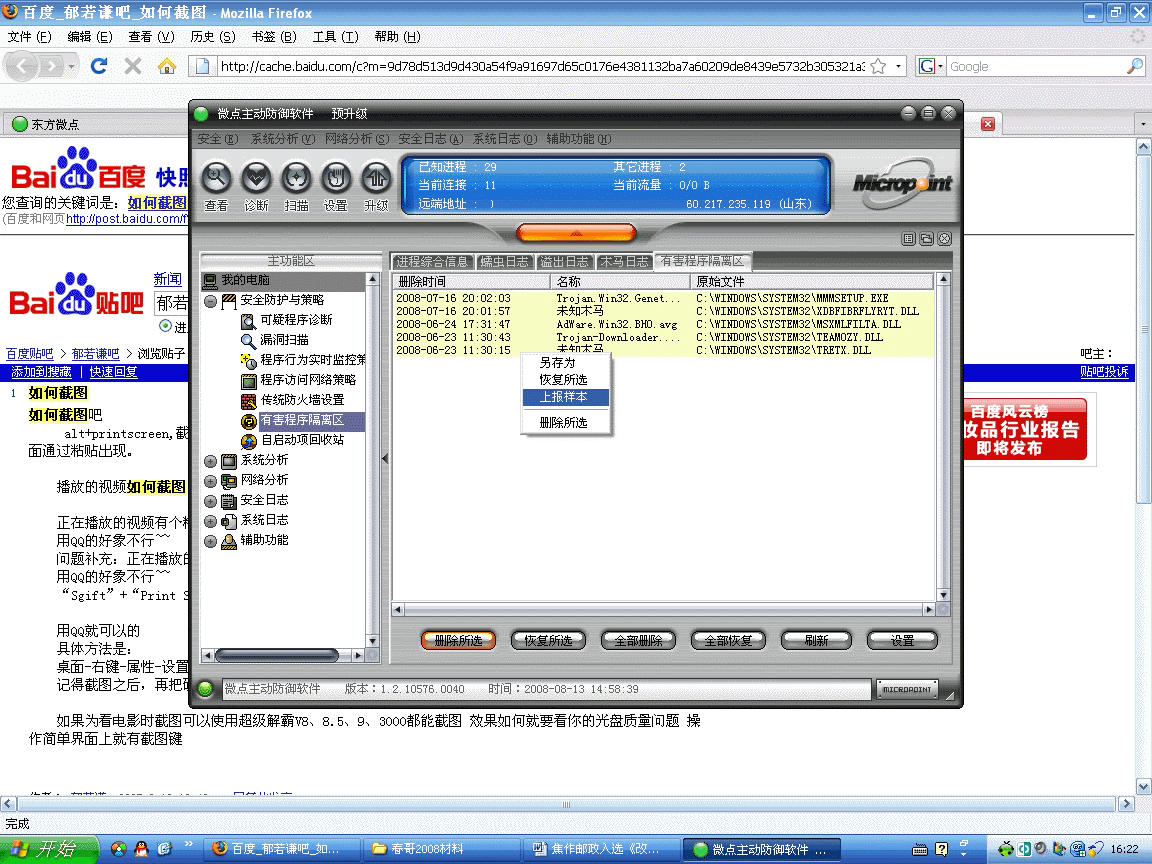This screenshot has height=864, width=1152.
Task: Expand the 网络分析 tree node
Action: [x=211, y=481]
